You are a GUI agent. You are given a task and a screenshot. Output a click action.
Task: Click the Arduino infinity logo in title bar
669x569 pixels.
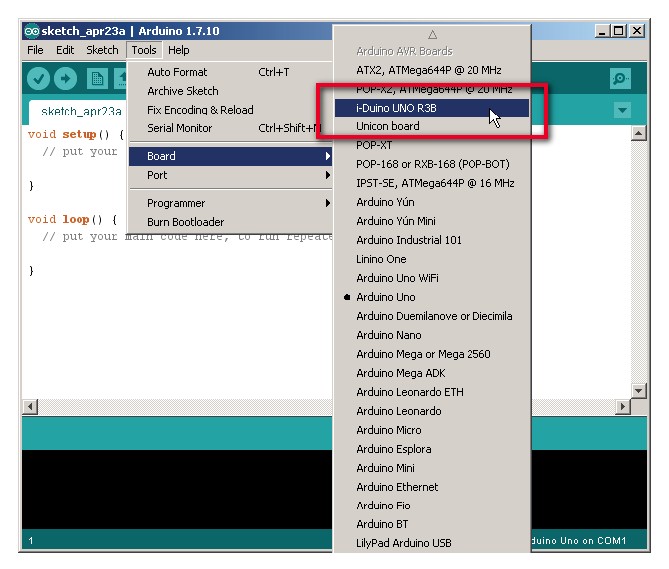click(x=32, y=31)
